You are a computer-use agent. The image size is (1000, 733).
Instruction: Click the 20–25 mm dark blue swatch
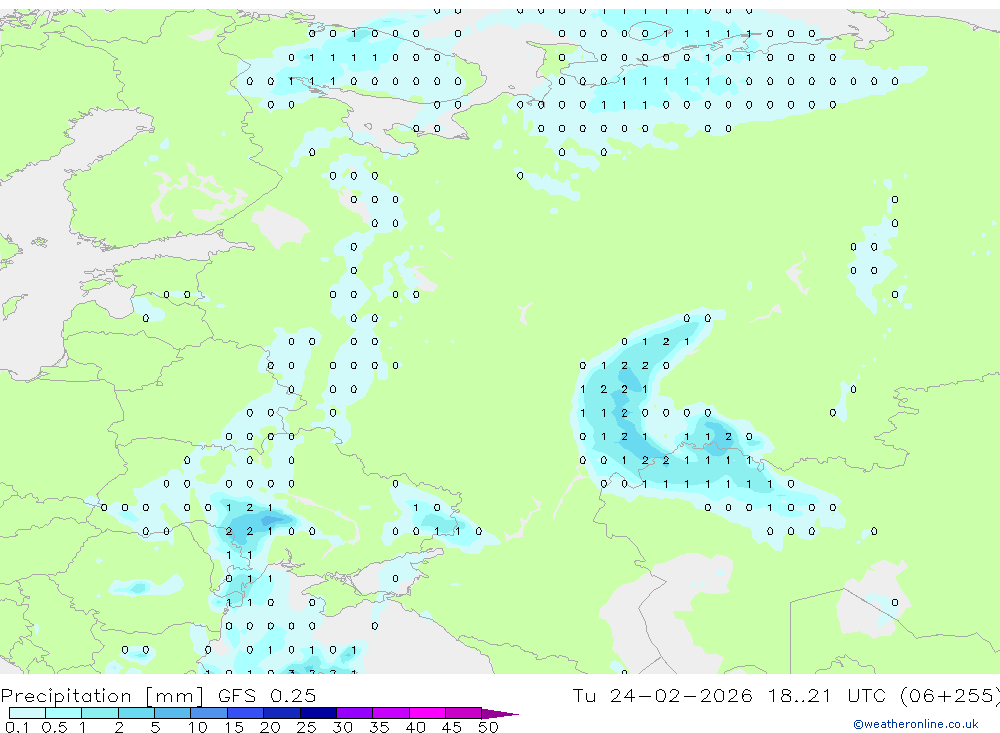point(282,713)
